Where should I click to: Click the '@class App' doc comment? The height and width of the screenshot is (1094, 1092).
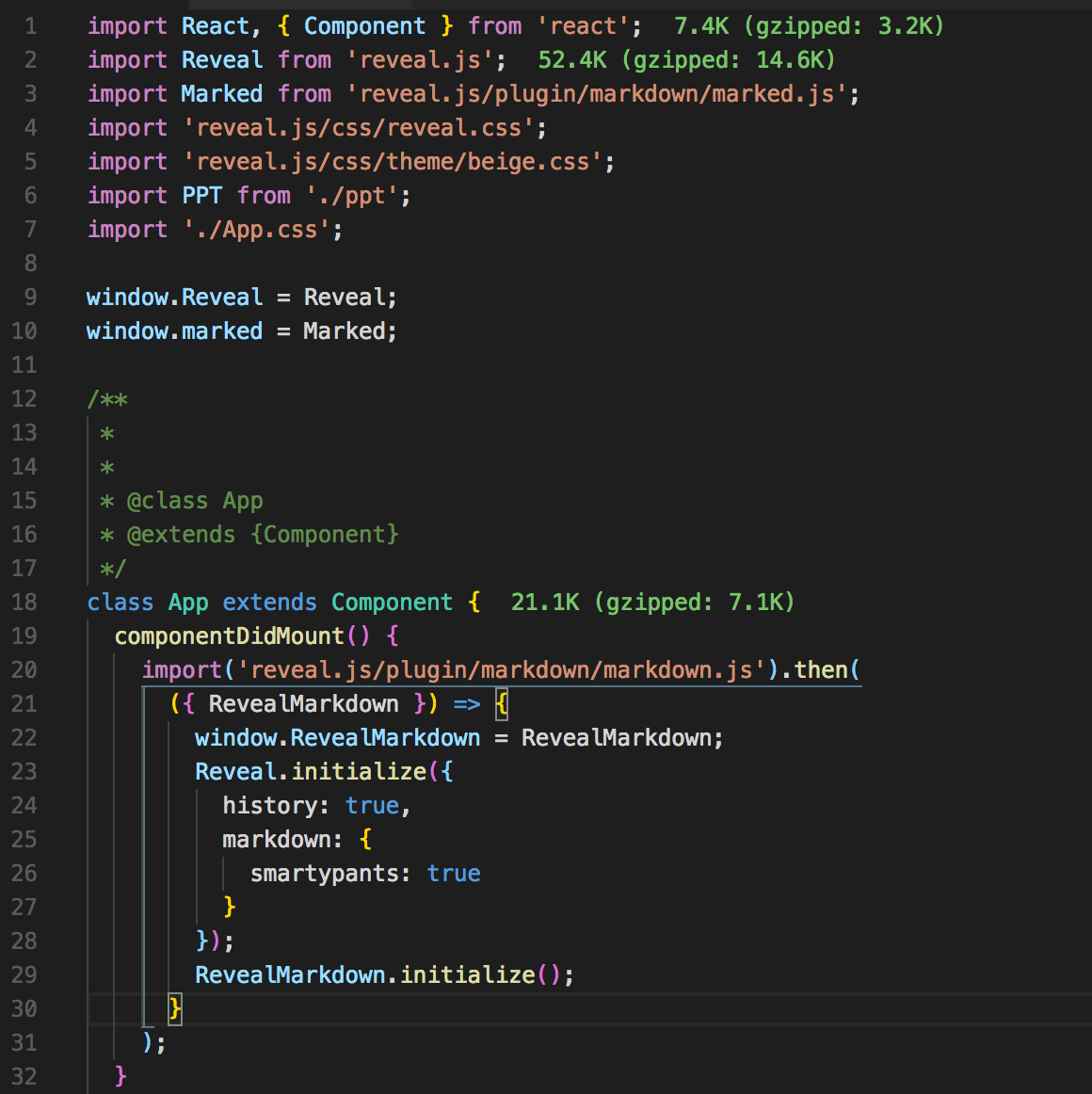point(195,501)
